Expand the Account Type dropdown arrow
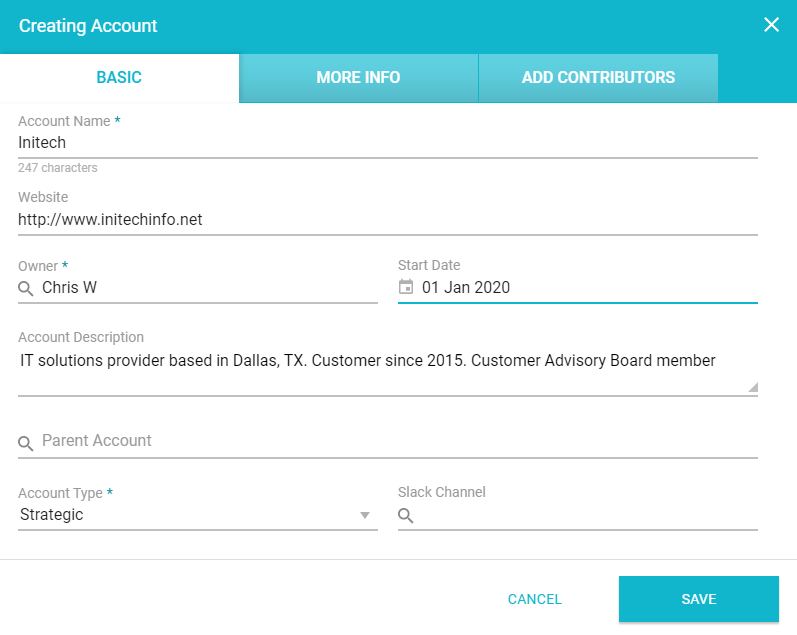 (x=365, y=516)
